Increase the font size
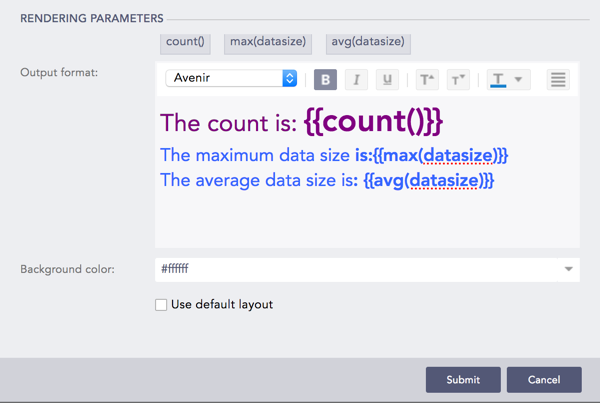Viewport: 600px width, 403px height. [427, 79]
